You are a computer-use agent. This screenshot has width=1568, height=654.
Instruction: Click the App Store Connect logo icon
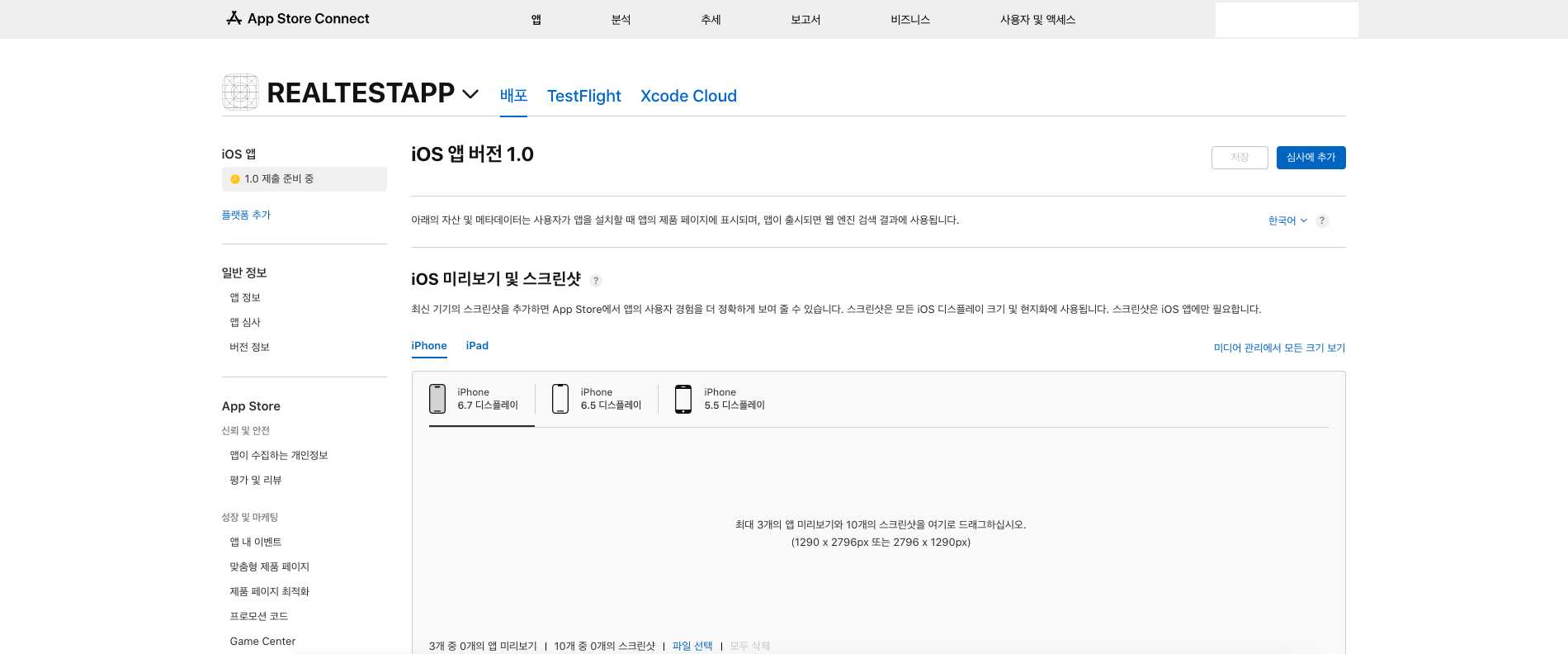click(x=234, y=18)
